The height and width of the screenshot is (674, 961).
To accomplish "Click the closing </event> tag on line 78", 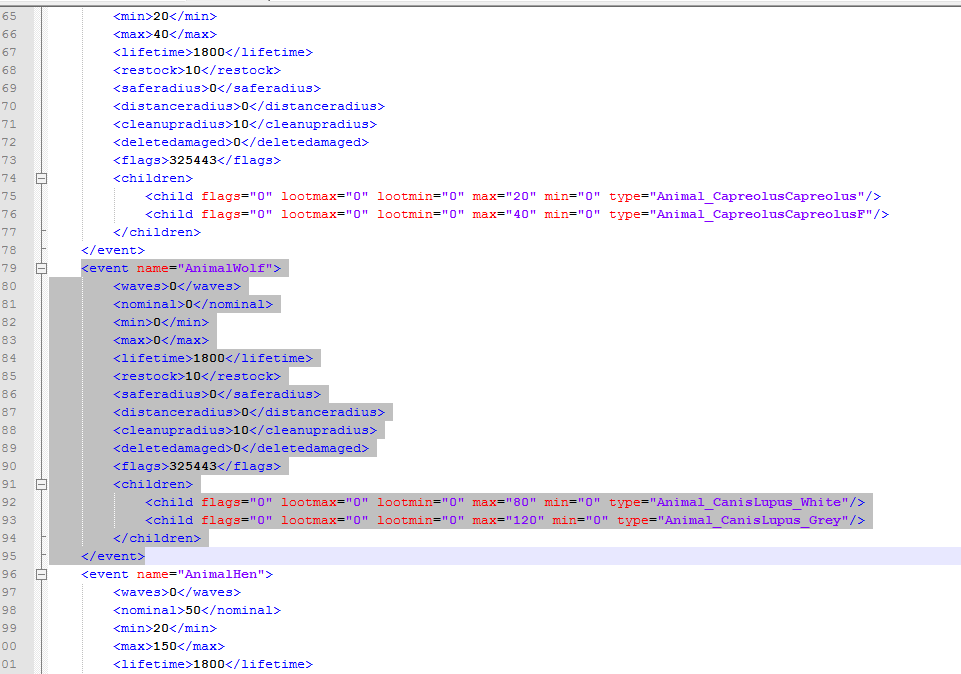I will (x=113, y=251).
